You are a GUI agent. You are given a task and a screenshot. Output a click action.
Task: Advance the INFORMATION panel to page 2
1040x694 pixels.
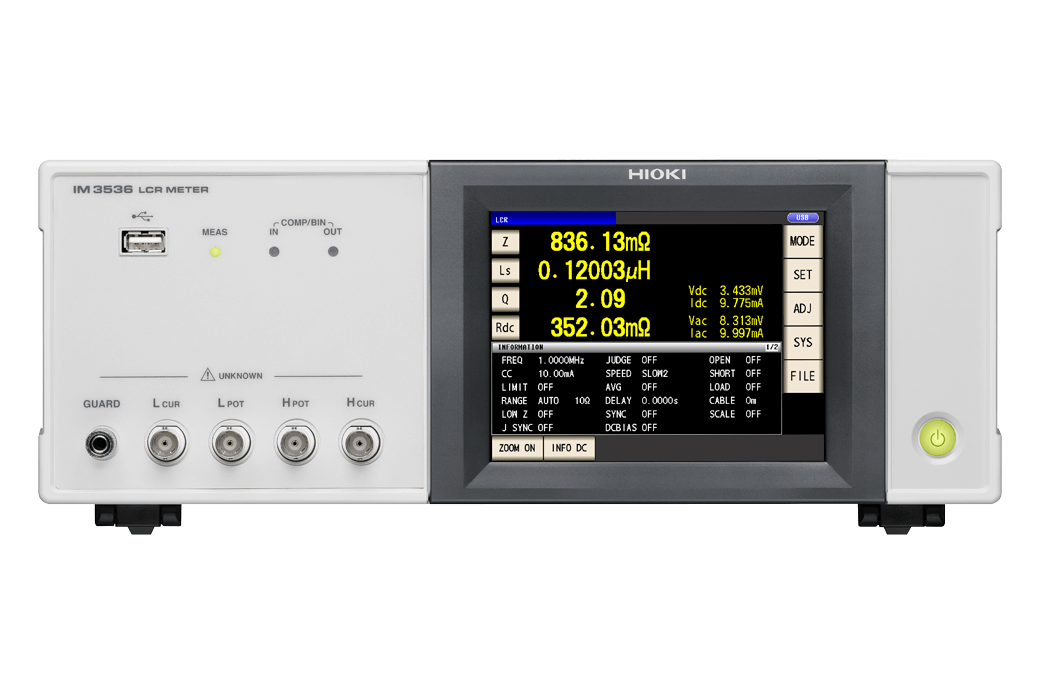(x=772, y=345)
